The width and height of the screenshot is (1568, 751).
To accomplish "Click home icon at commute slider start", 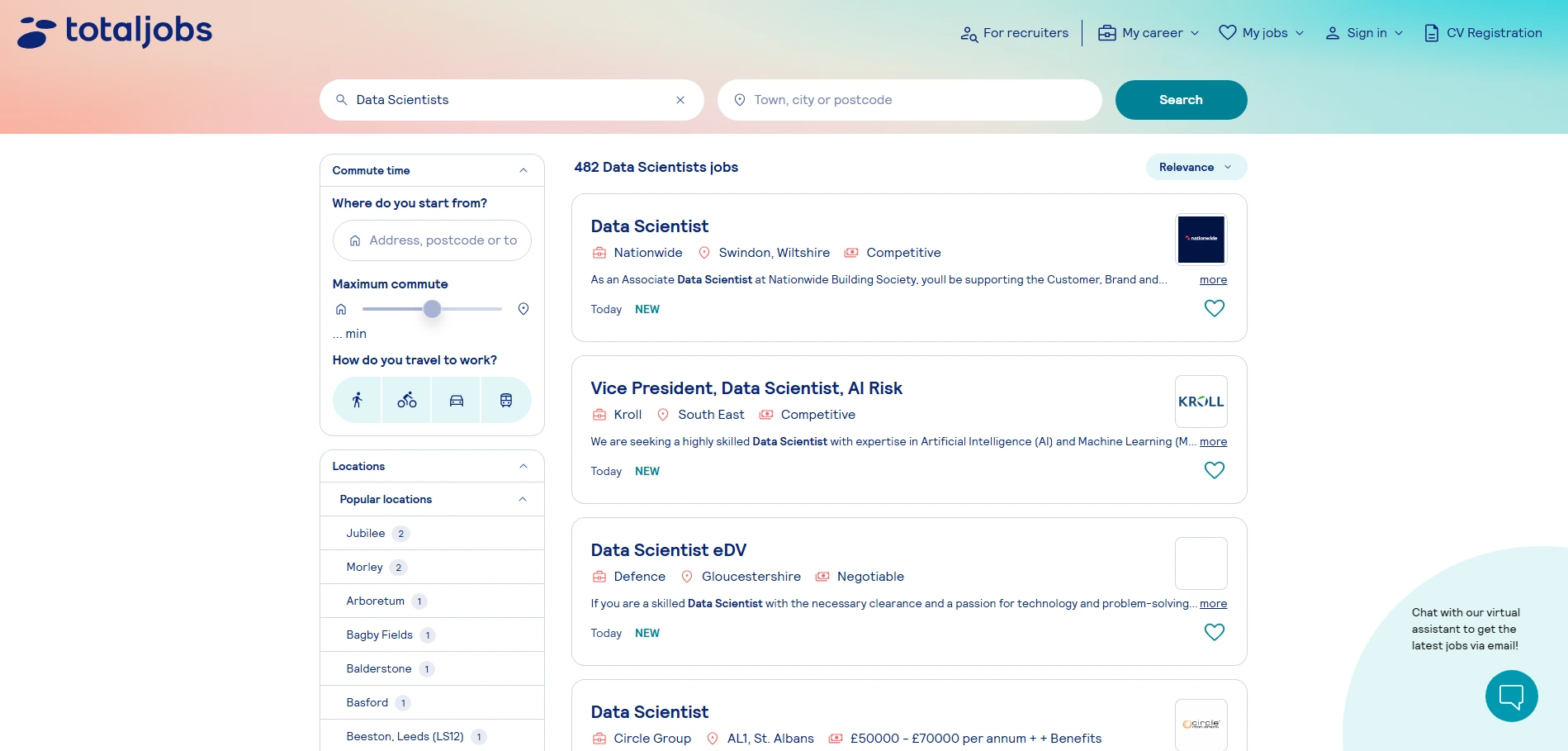I will click(341, 309).
